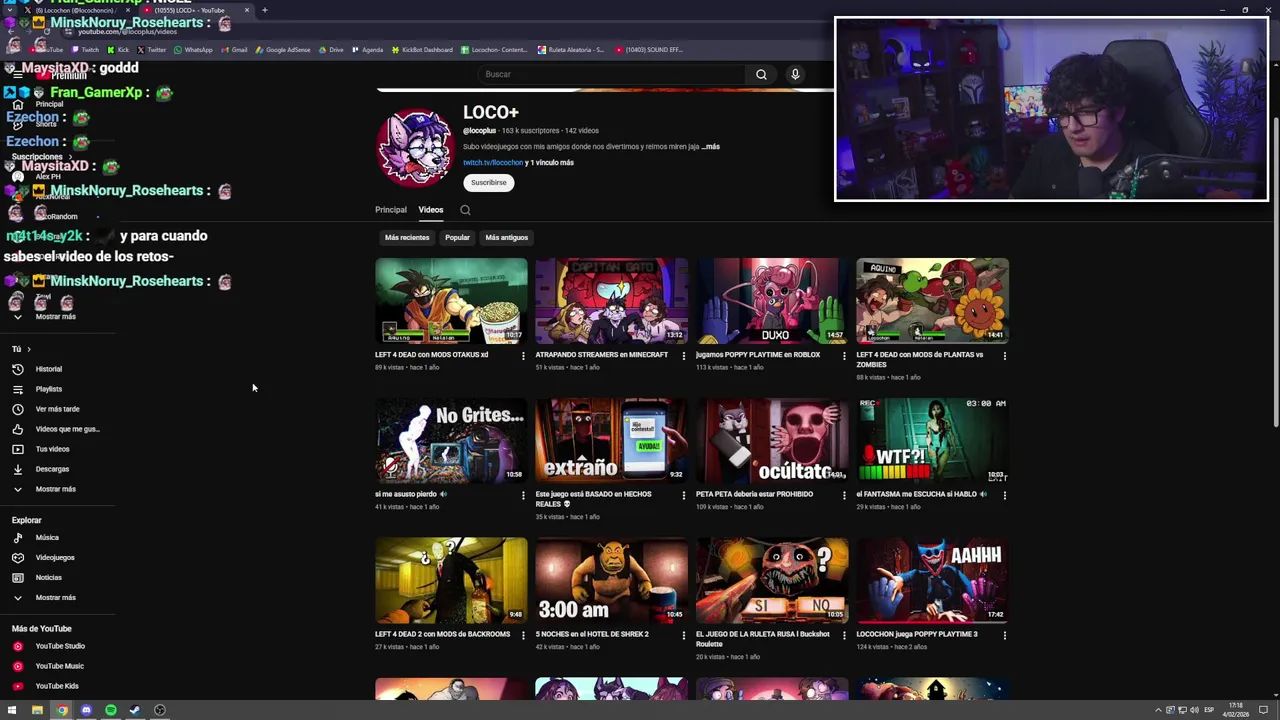
Task: Open options menu for 'si me asusto pierdo'
Action: 523,495
